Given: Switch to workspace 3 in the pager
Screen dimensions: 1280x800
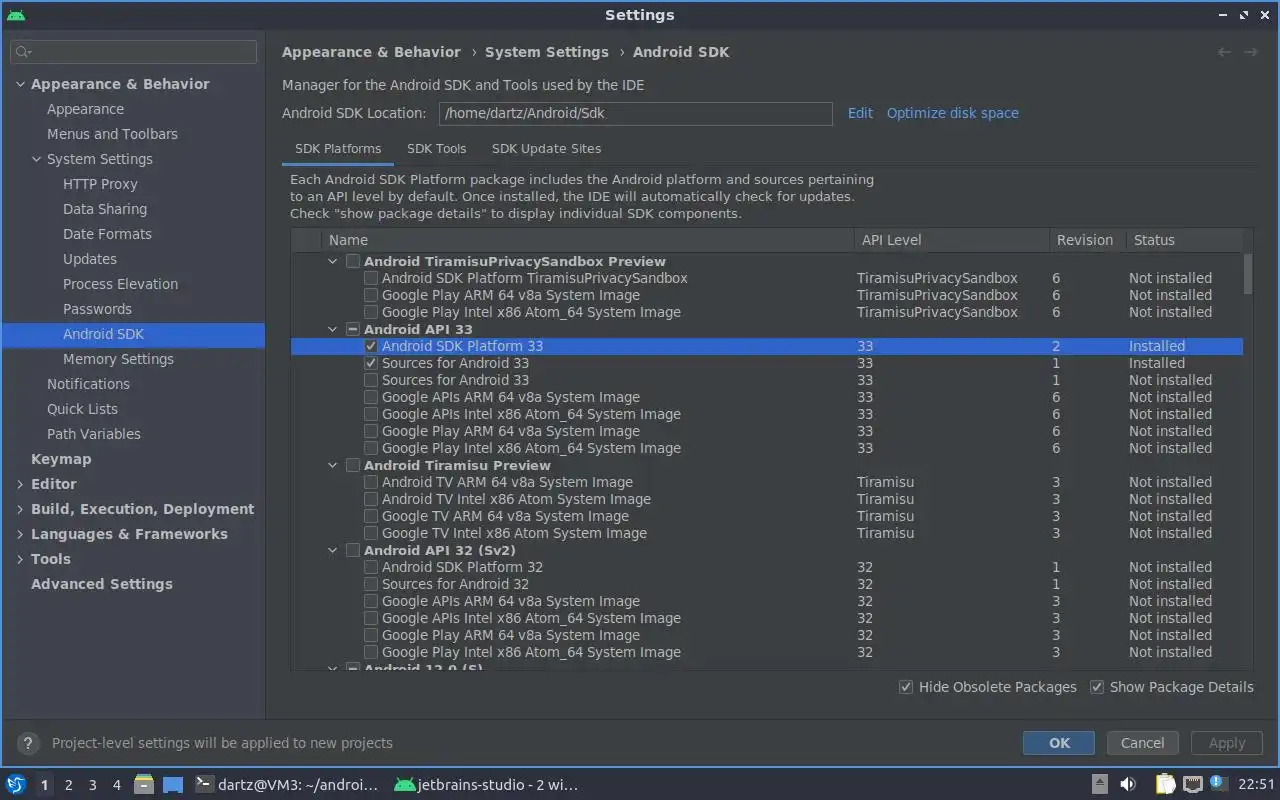Looking at the screenshot, I should pyautogui.click(x=92, y=785).
